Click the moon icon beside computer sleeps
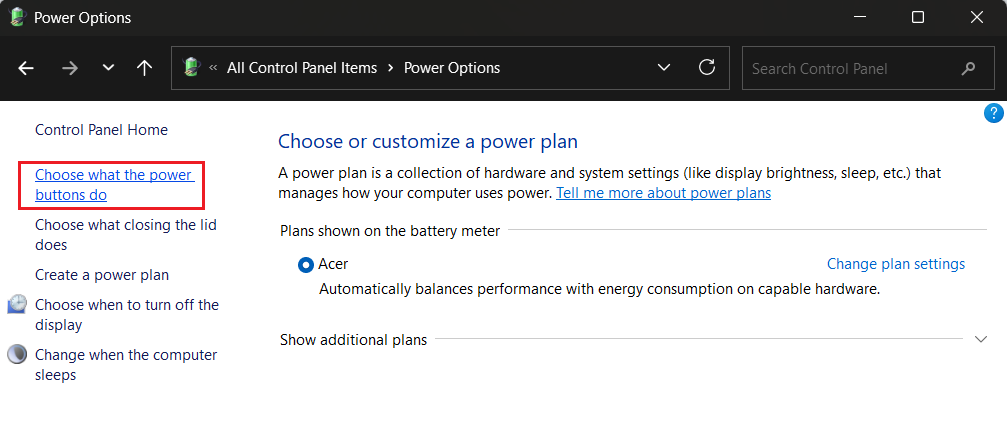 click(17, 355)
